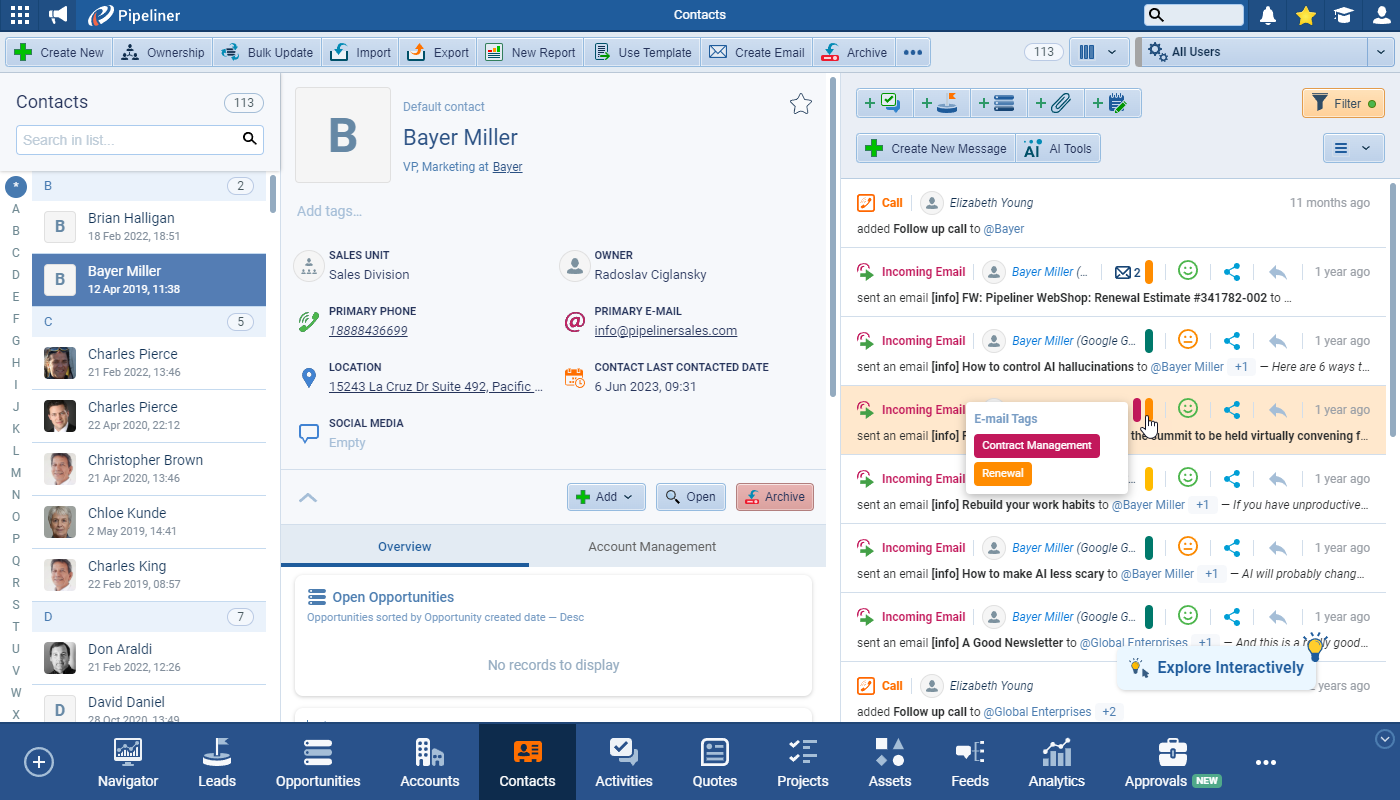The image size is (1400, 800).
Task: Open the info@pipelinersales.com email link
Action: (665, 331)
